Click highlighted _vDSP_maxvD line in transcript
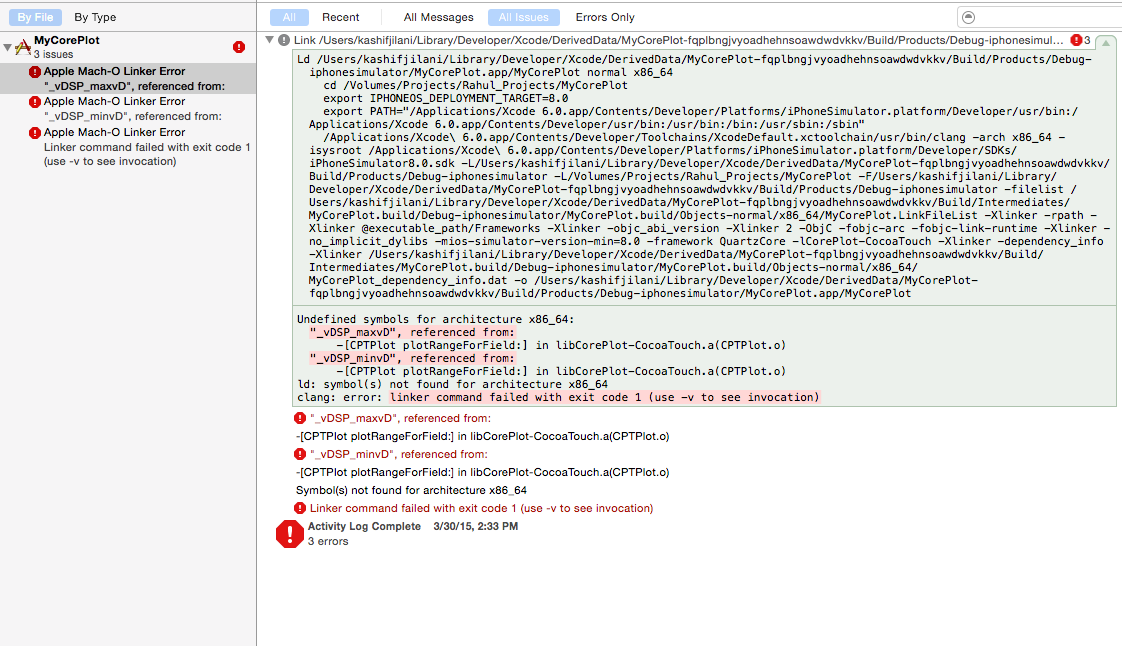This screenshot has width=1122, height=646. tap(412, 332)
